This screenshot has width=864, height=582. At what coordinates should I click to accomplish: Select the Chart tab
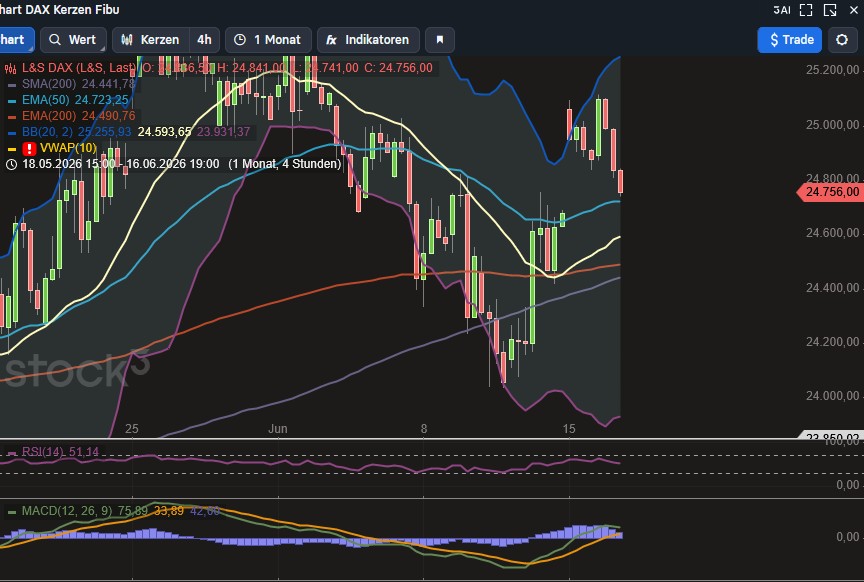(15, 40)
